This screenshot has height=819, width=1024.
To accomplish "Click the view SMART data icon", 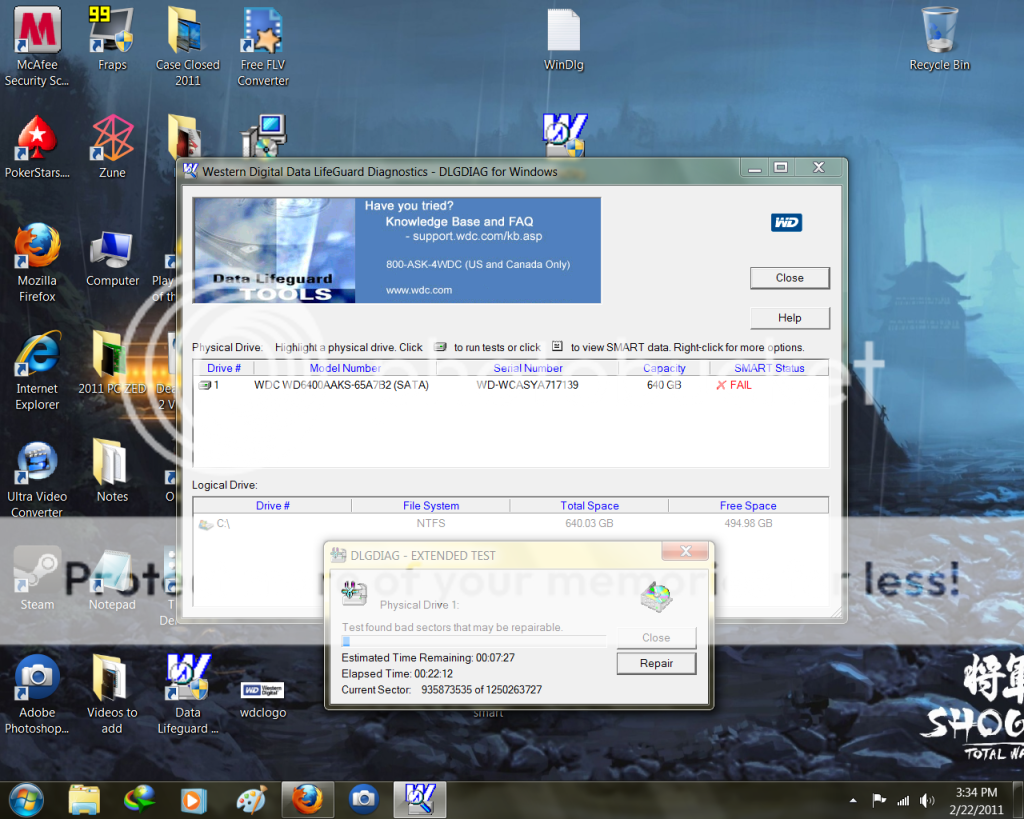I will pos(557,346).
